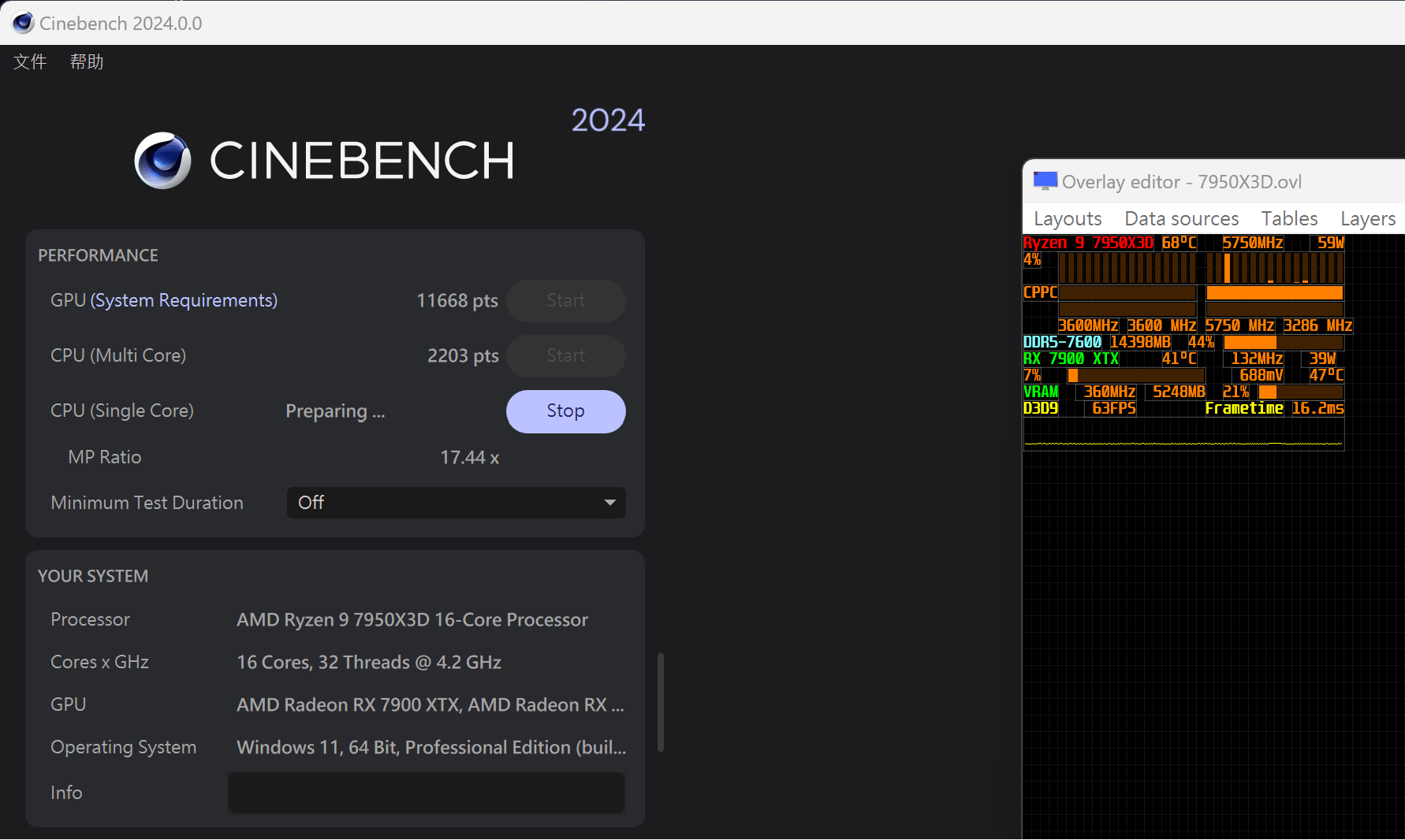Start the GPU benchmark
The image size is (1405, 840).
pyautogui.click(x=565, y=300)
